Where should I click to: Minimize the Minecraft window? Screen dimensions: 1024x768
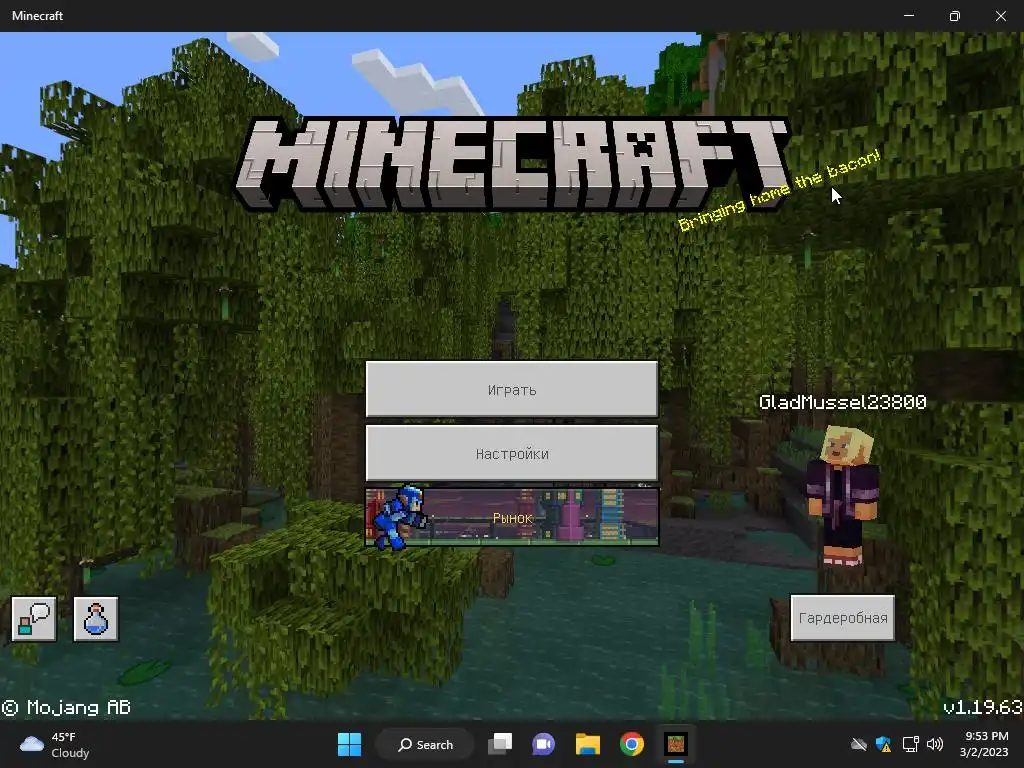(908, 16)
